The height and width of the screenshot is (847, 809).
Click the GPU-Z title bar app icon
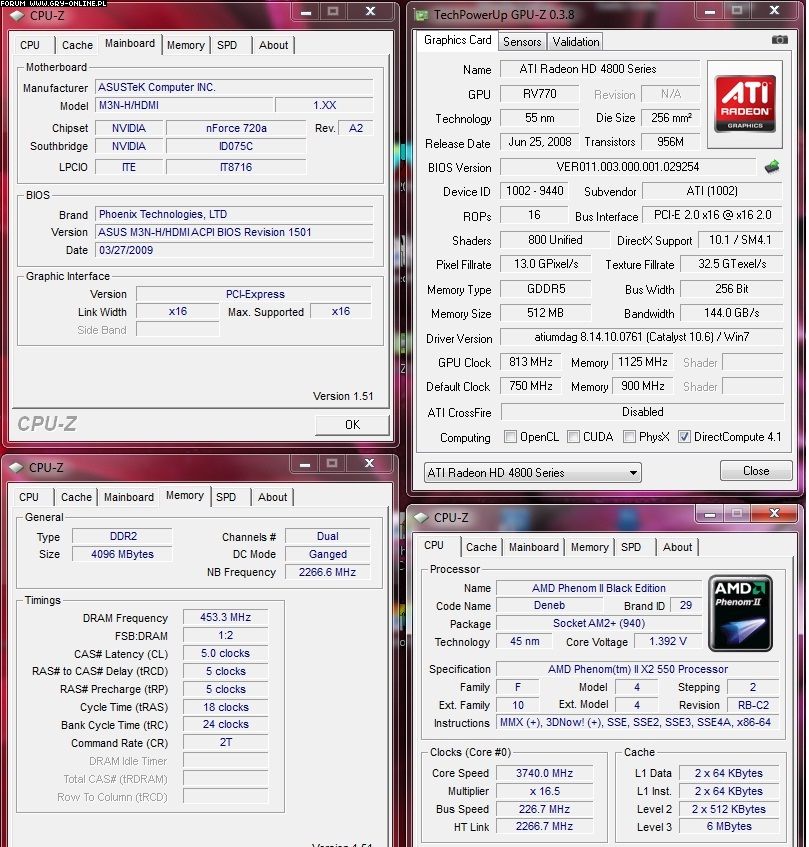pos(421,15)
